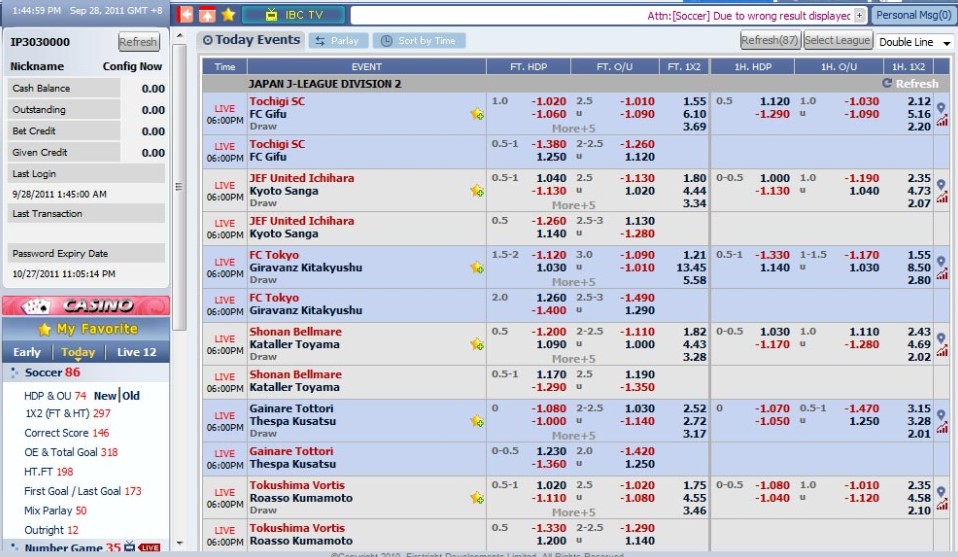The image size is (958, 557).
Task: Expand More+5 for Tochigi SC match
Action: [x=573, y=128]
